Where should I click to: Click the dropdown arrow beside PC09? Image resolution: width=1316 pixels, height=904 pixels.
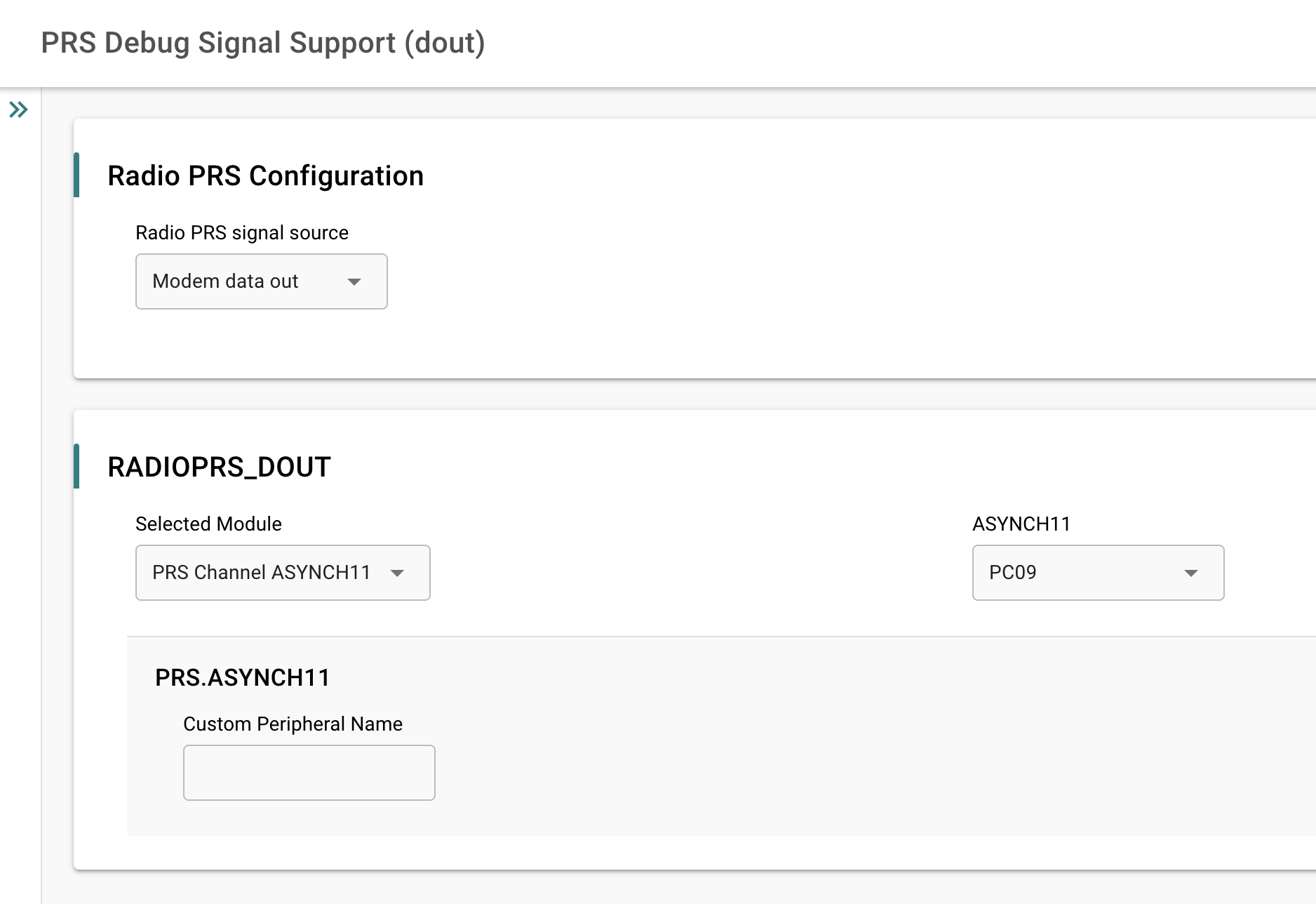click(1191, 573)
